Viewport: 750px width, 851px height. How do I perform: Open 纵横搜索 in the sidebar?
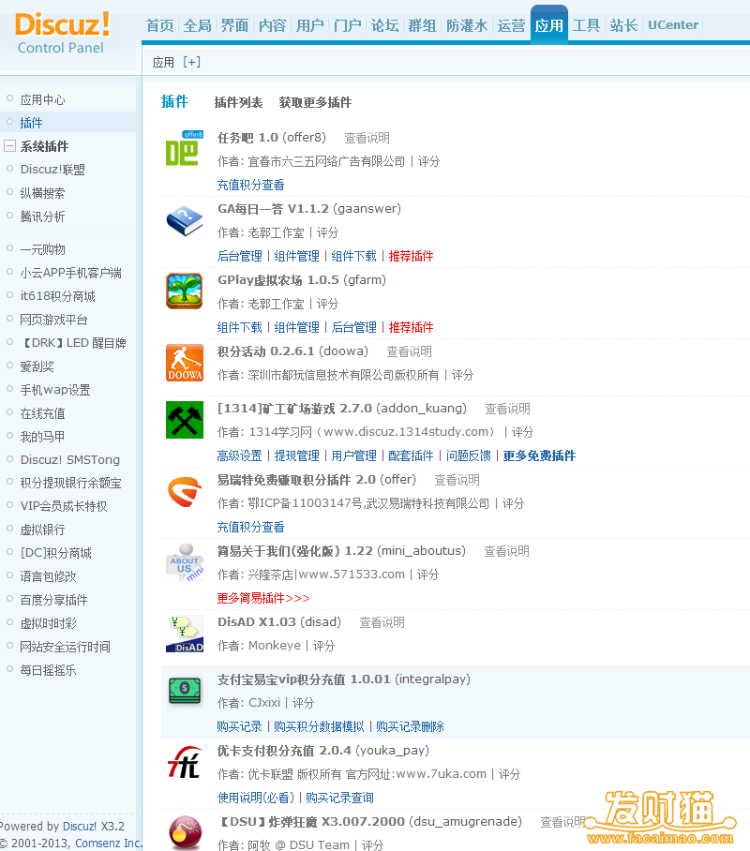(x=42, y=193)
